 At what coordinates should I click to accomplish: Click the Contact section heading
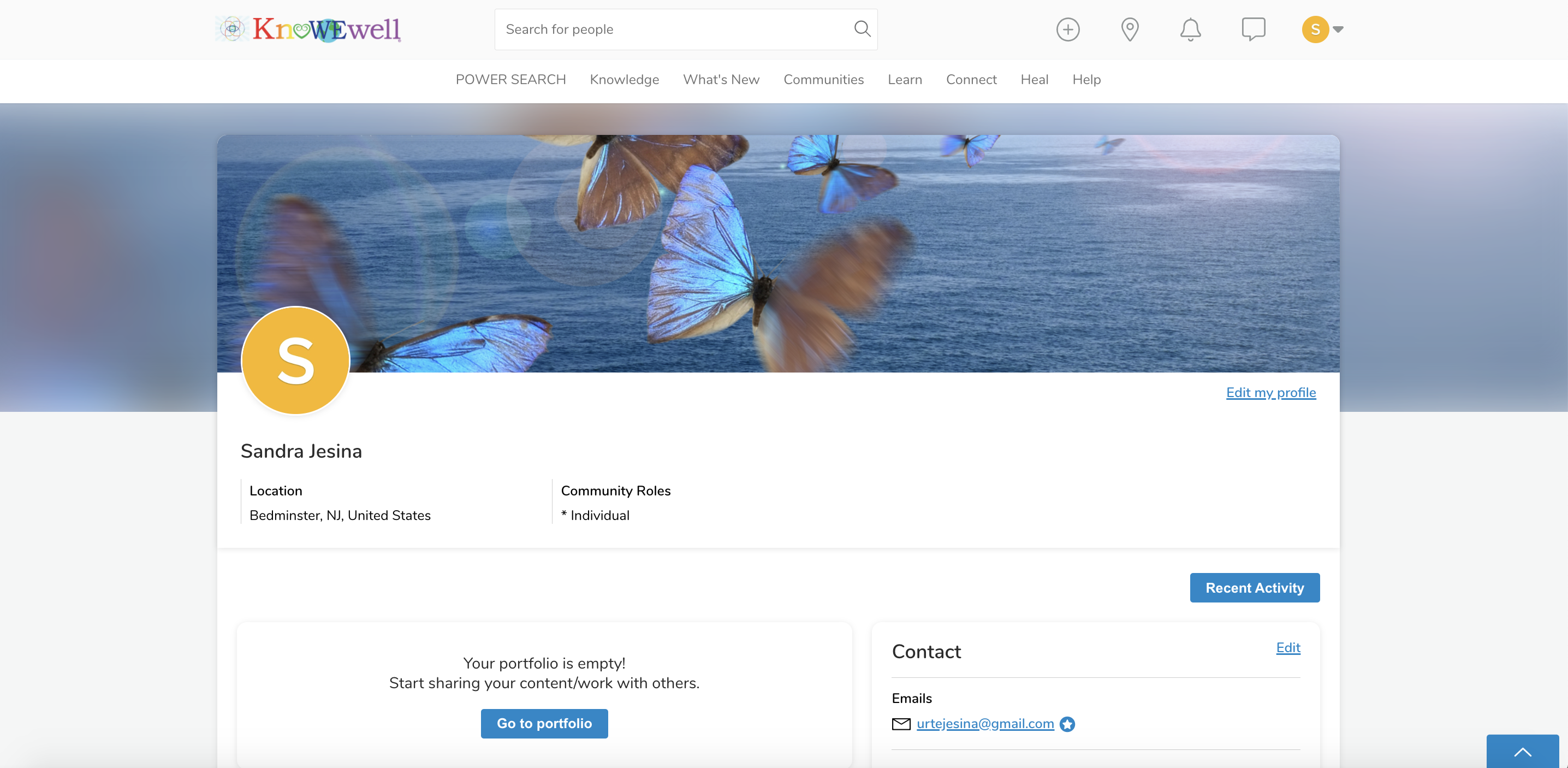tap(926, 652)
